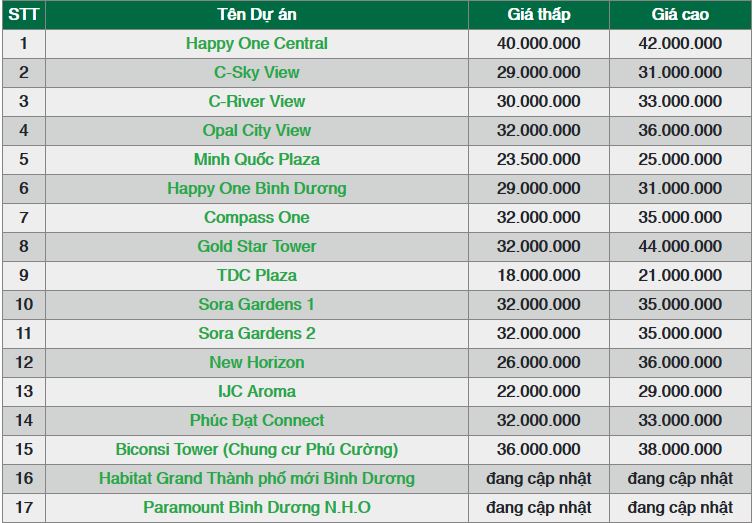Open the C-River View project
Image resolution: width=753 pixels, height=523 pixels.
(x=256, y=102)
